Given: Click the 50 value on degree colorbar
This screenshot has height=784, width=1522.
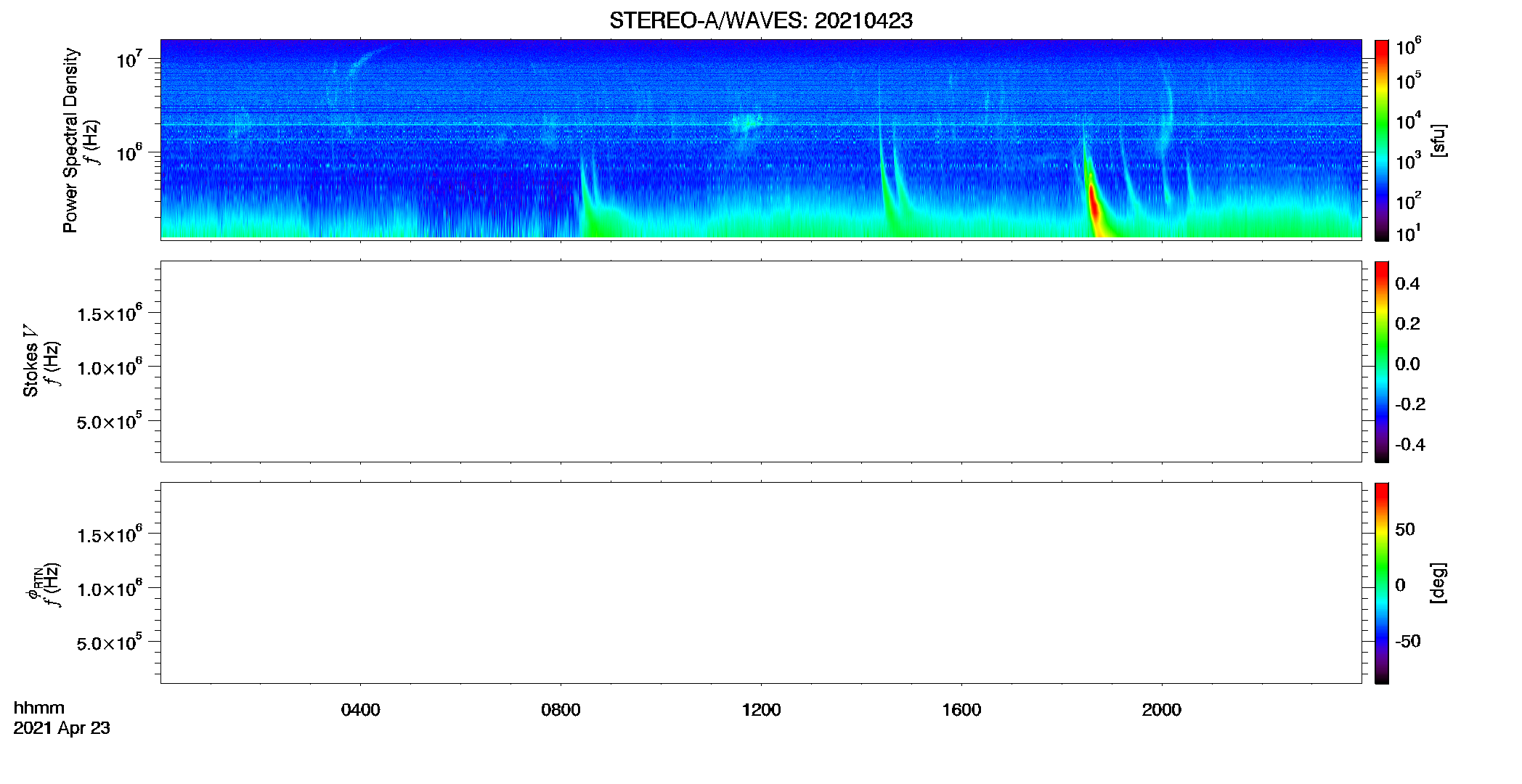Looking at the screenshot, I should click(1405, 529).
